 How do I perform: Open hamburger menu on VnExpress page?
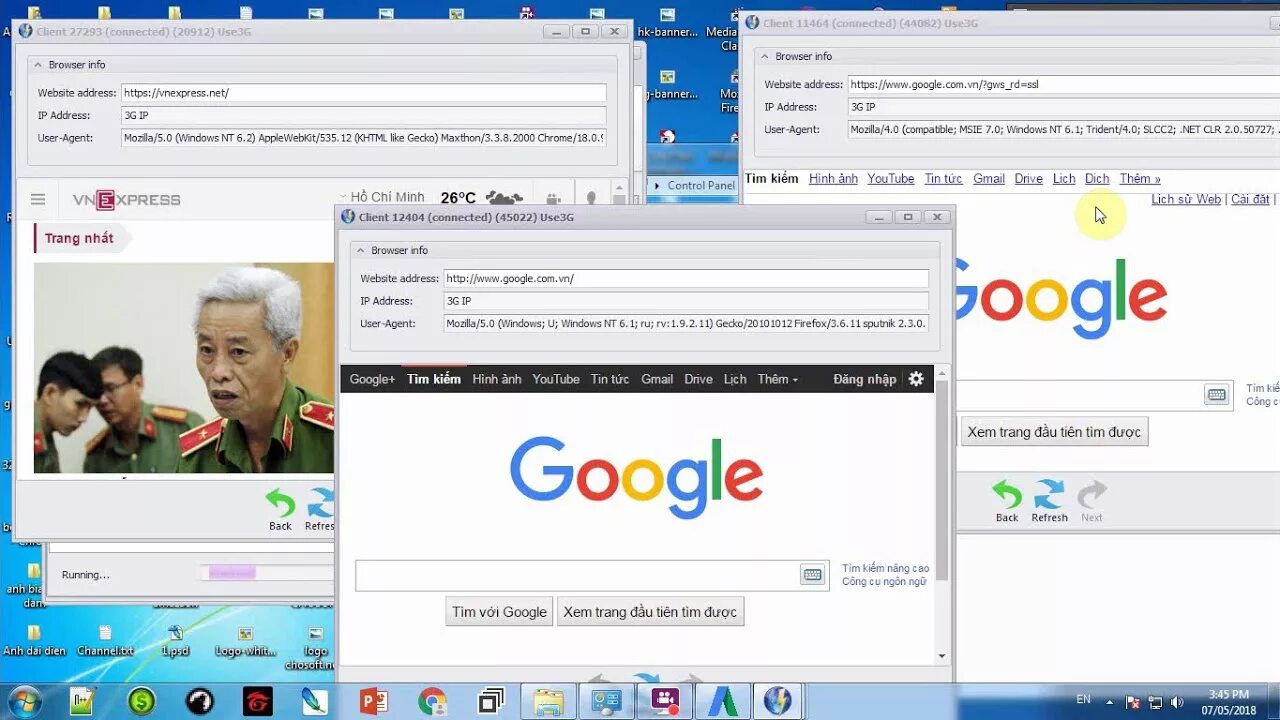(x=38, y=199)
